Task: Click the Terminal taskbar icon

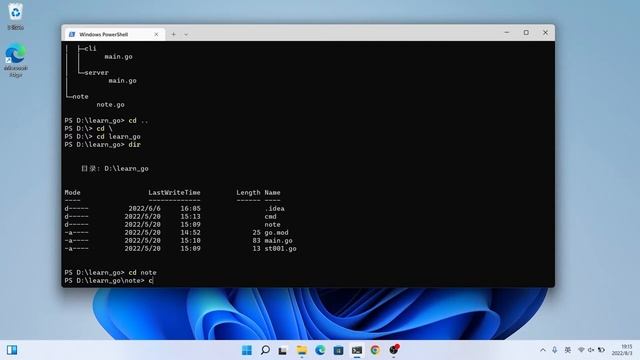Action: tap(357, 350)
